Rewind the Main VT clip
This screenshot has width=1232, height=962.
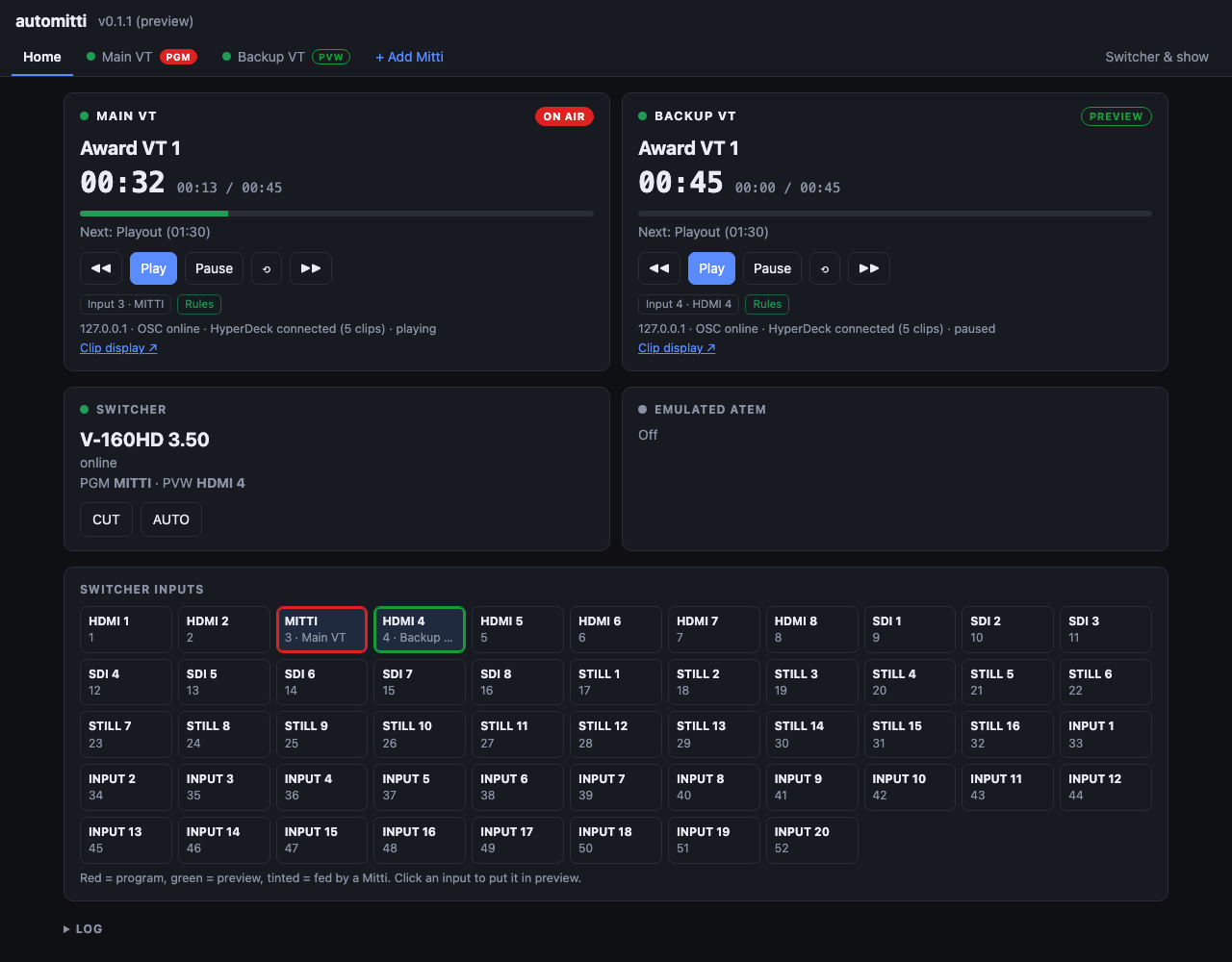pyautogui.click(x=101, y=268)
